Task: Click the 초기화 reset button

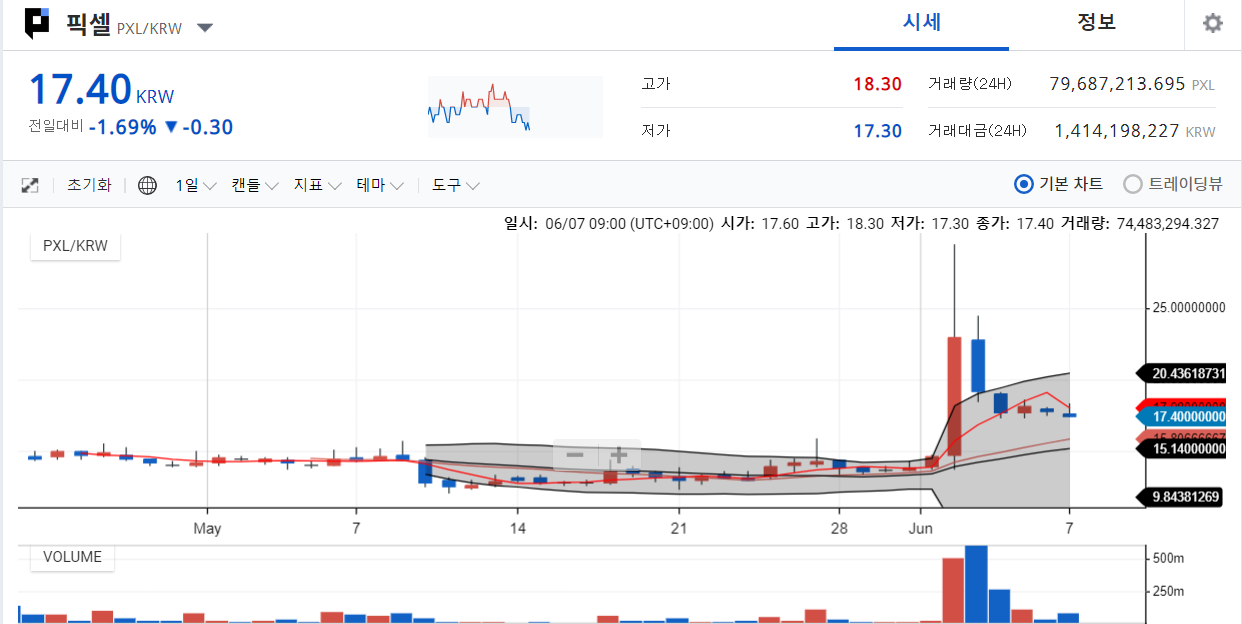Action: point(89,185)
